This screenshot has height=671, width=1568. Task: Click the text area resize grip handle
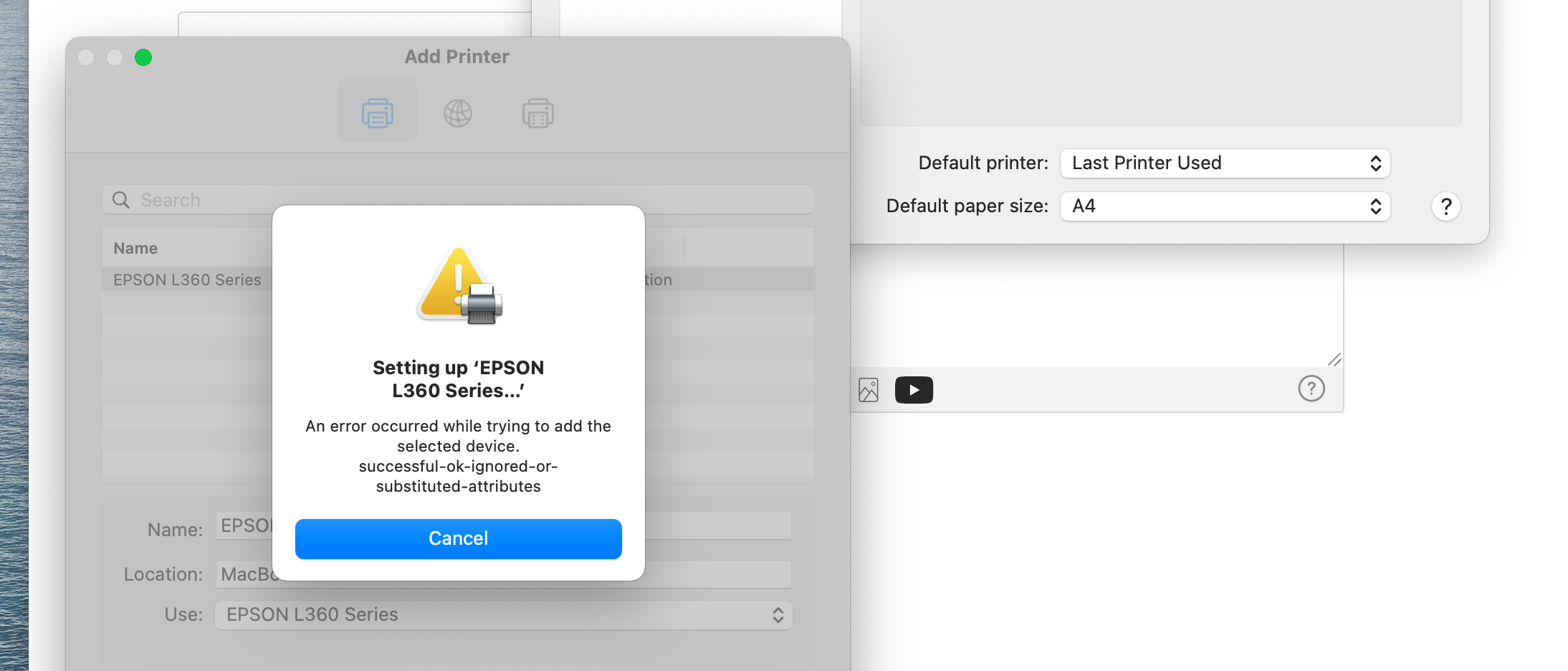click(x=1334, y=359)
